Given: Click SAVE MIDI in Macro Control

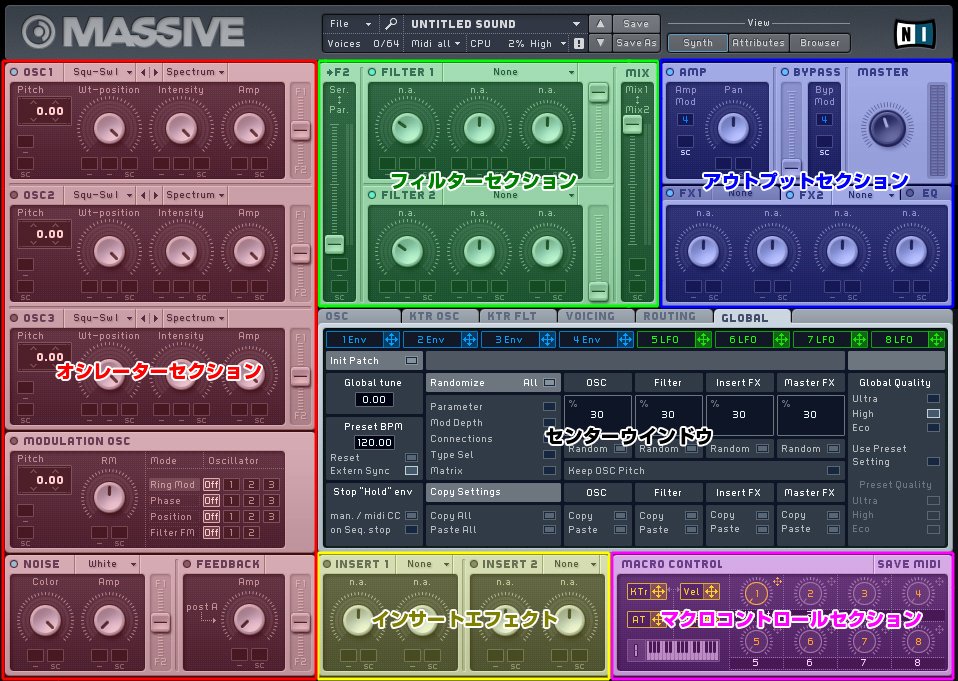Looking at the screenshot, I should pos(909,564).
